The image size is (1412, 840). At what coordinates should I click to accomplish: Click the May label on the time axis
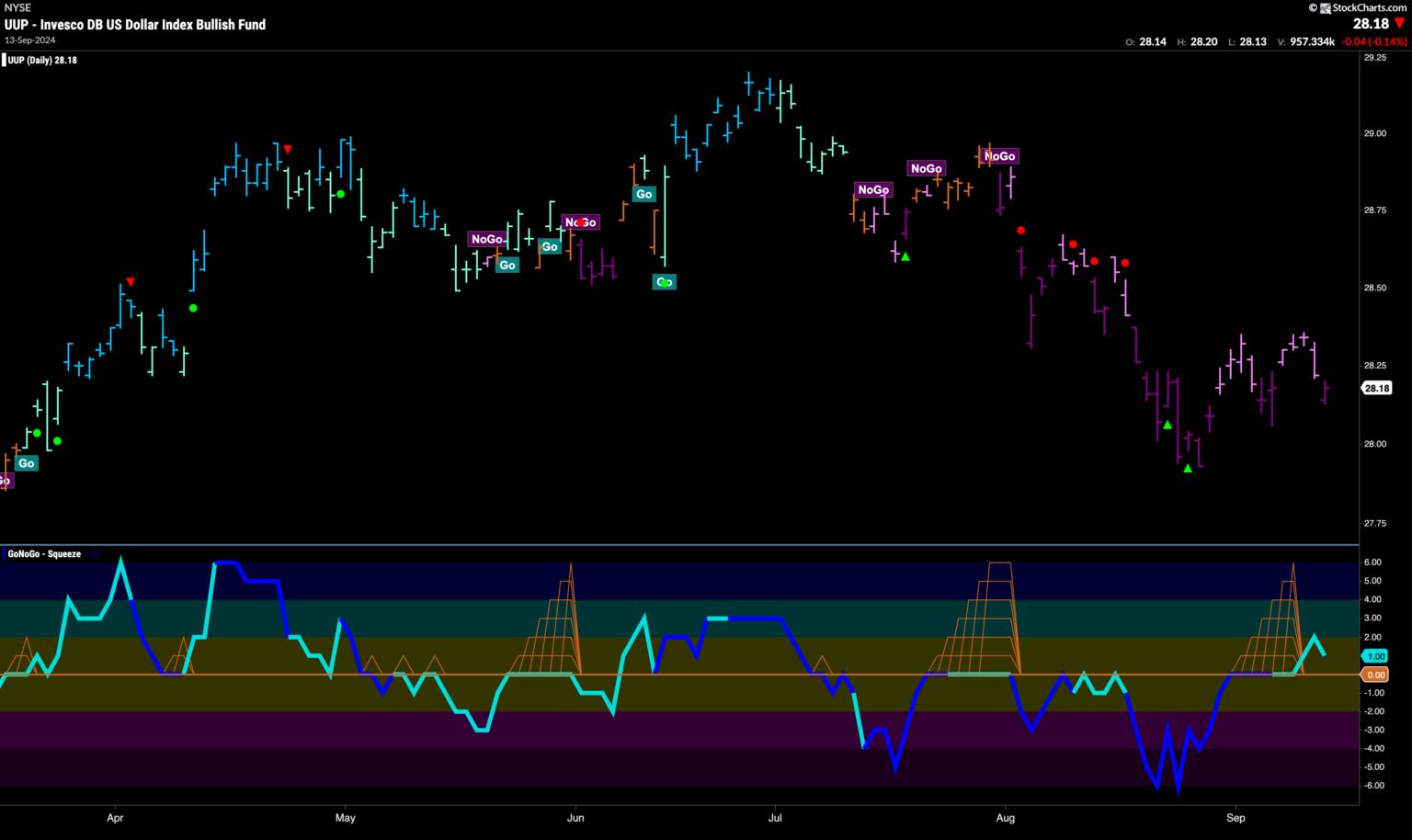[345, 817]
